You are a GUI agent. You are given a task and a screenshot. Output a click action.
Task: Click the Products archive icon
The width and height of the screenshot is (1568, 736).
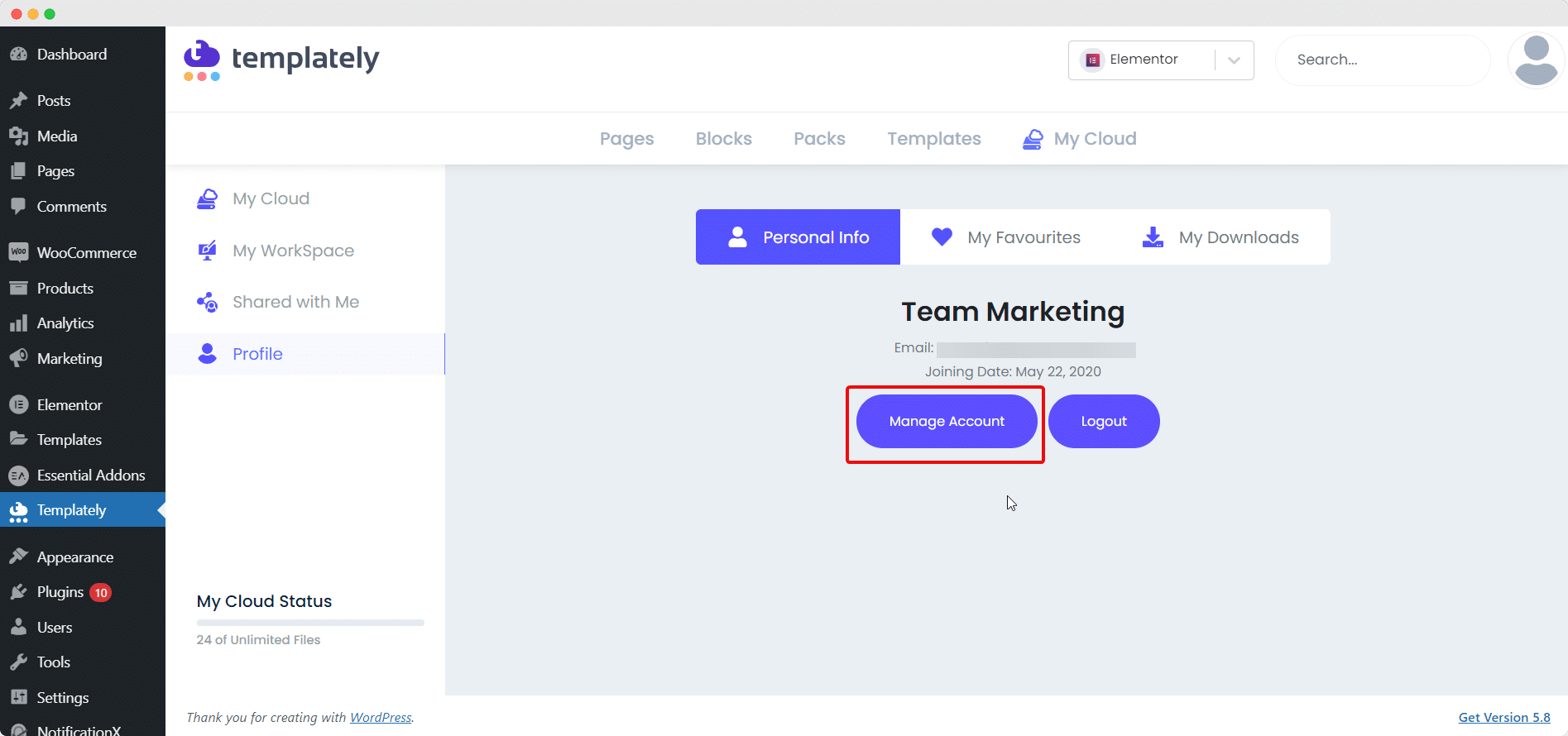(x=18, y=289)
